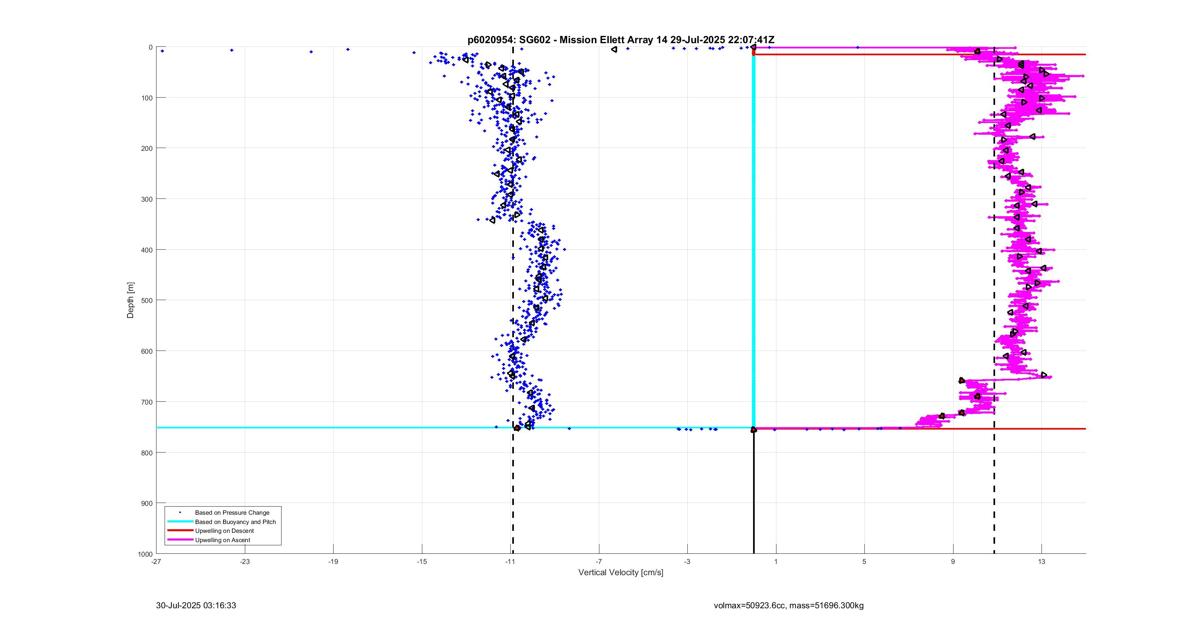The height and width of the screenshot is (622, 1200).
Task: Select legend entry 'Based on Pressure Change'
Action: 232,512
